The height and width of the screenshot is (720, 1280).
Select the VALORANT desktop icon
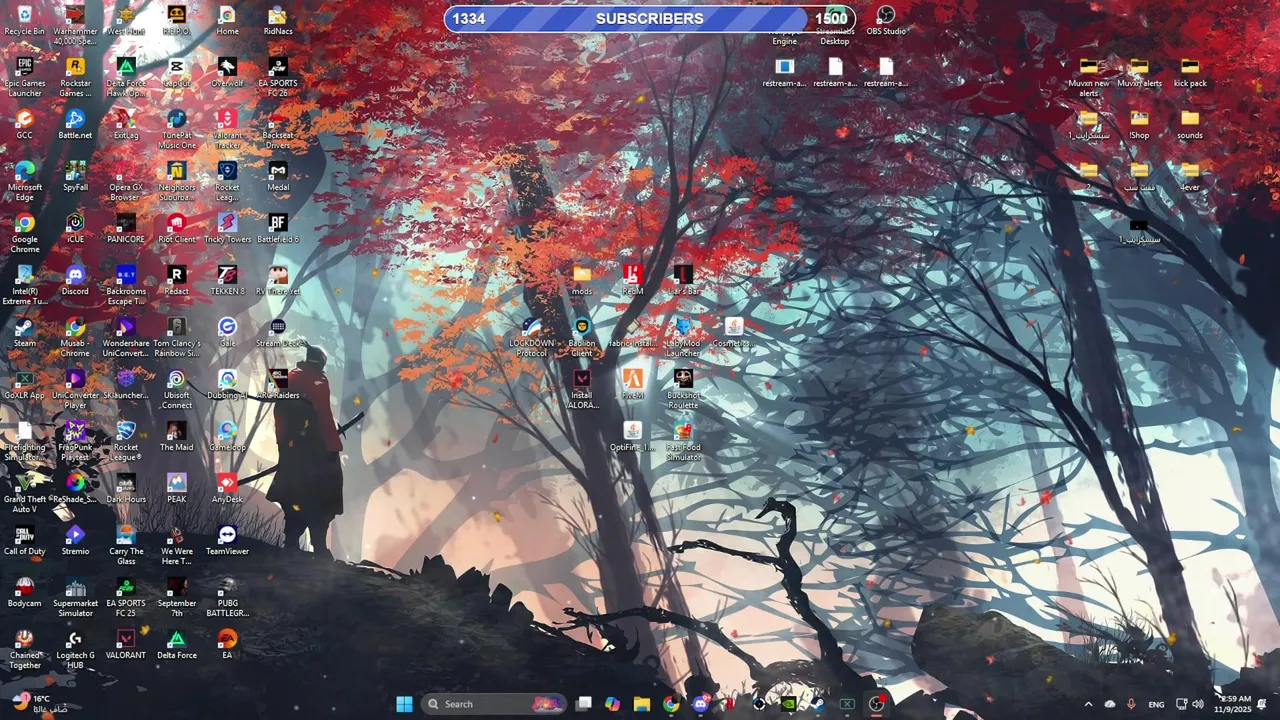126,644
